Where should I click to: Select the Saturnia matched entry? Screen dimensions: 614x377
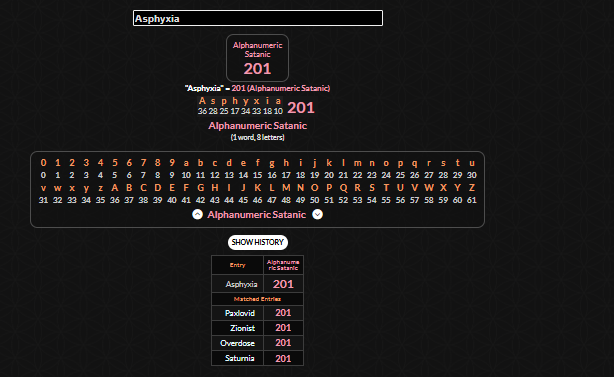click(x=240, y=358)
